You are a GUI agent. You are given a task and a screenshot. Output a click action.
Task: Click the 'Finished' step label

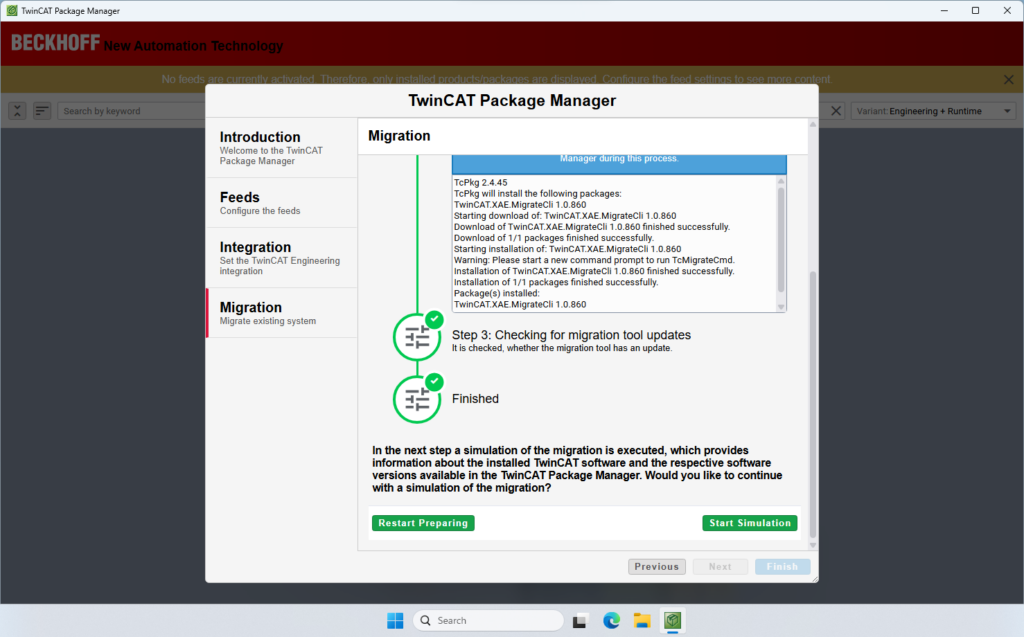tap(475, 399)
